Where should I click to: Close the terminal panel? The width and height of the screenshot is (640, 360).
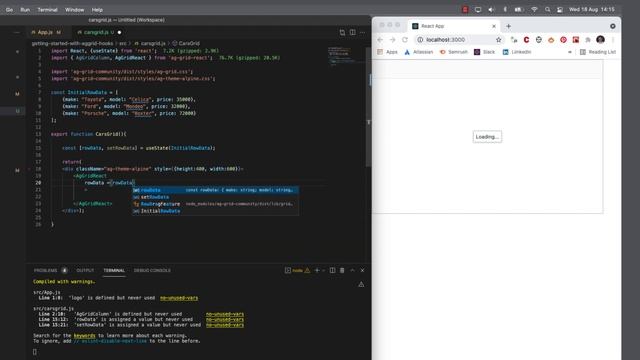click(362, 270)
